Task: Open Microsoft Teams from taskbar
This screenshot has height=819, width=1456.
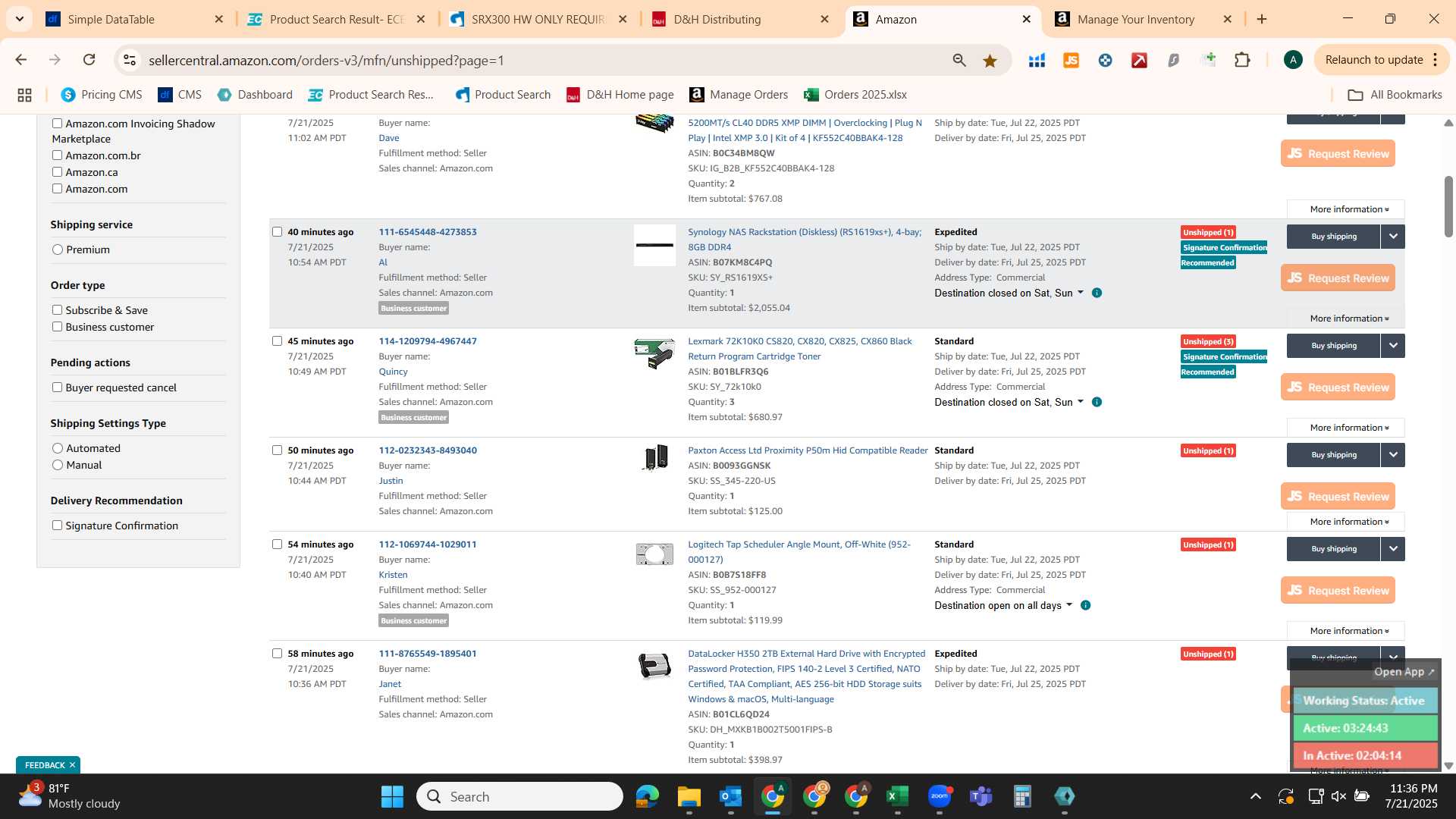Action: pos(981,796)
